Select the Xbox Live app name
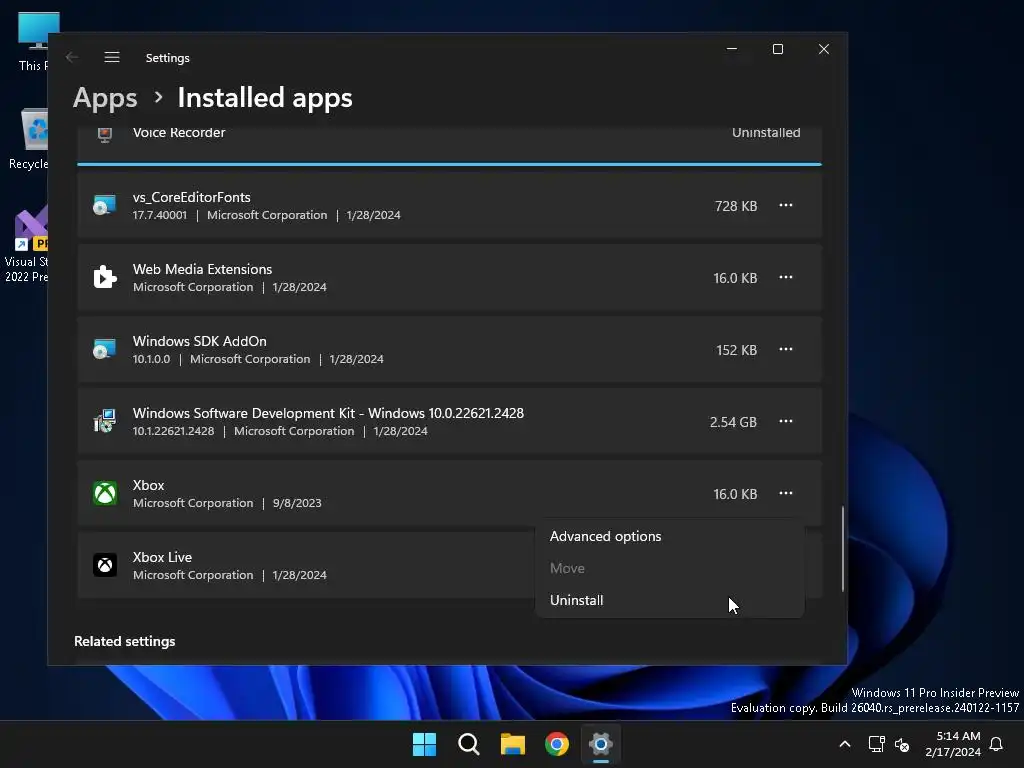 pyautogui.click(x=162, y=557)
